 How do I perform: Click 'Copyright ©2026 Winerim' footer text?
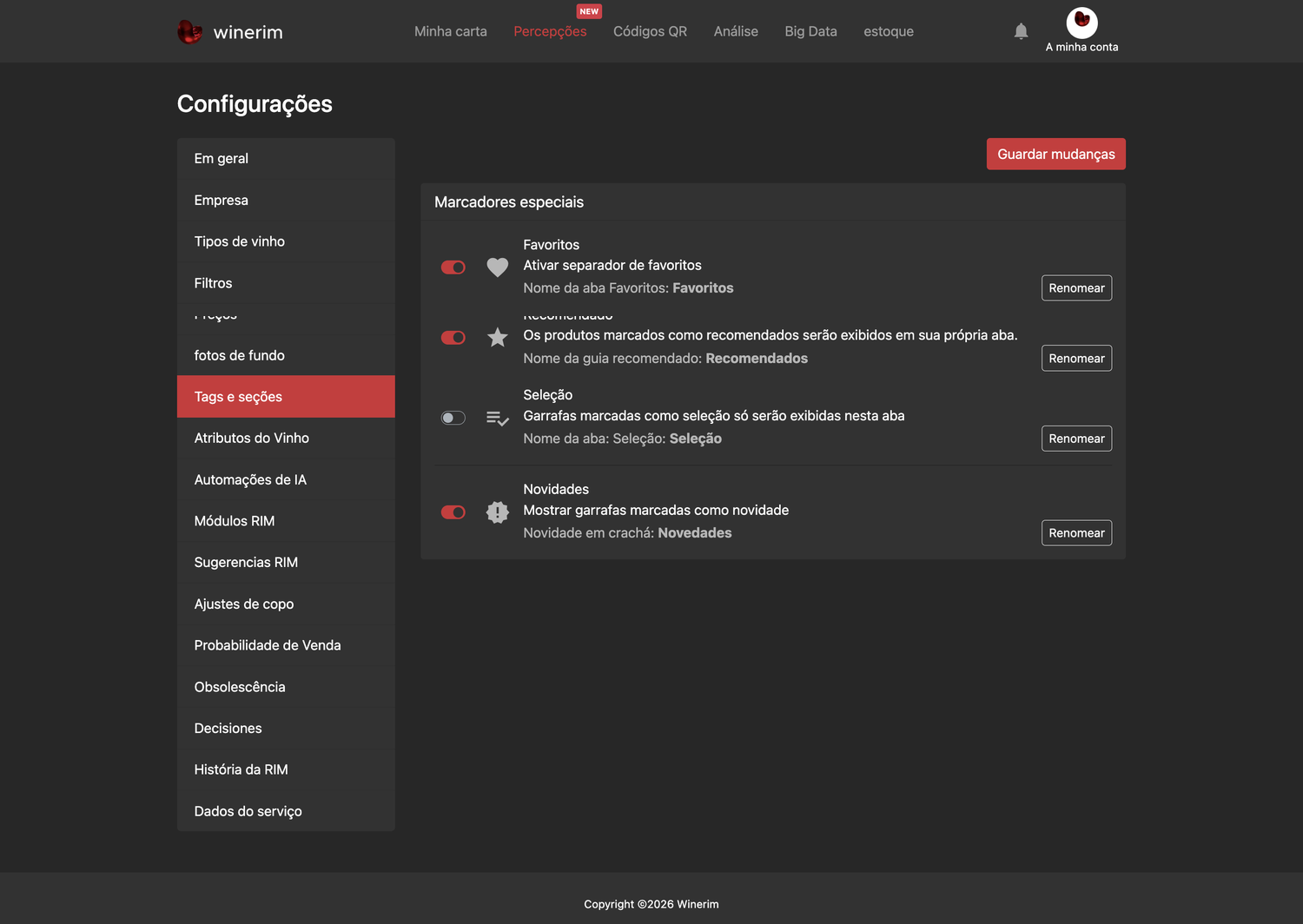pos(651,904)
